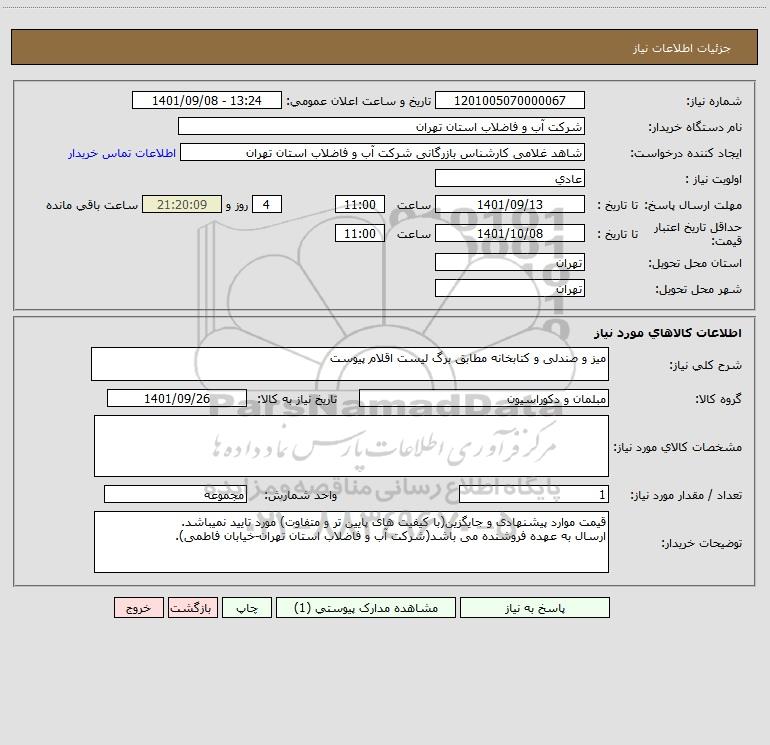The width and height of the screenshot is (770, 745).
Task: Click the 'مهلت ارسال پاسخ:' label
Action: coord(693,205)
